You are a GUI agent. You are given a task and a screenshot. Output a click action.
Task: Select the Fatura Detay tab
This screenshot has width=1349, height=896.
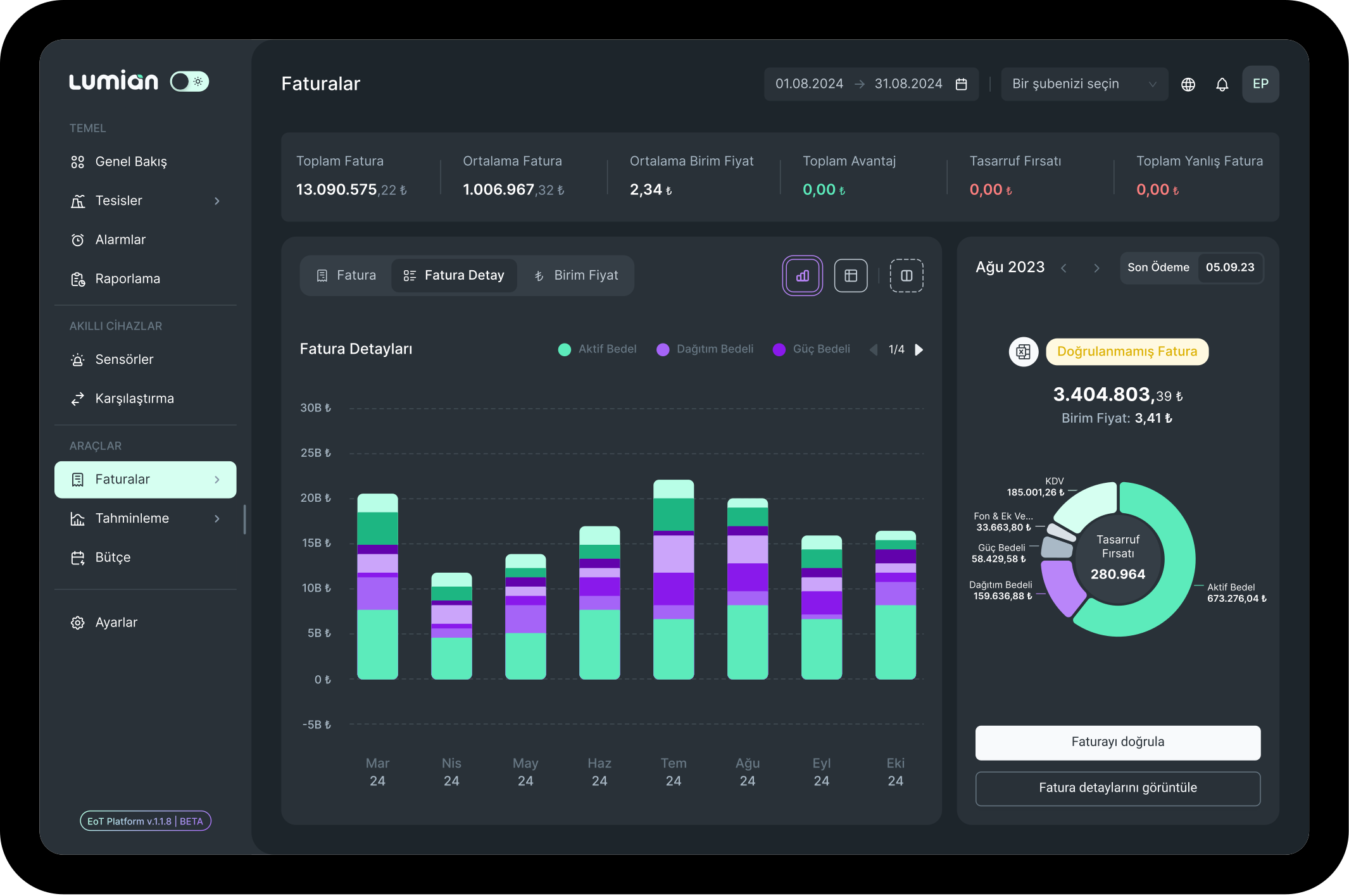[x=454, y=276]
